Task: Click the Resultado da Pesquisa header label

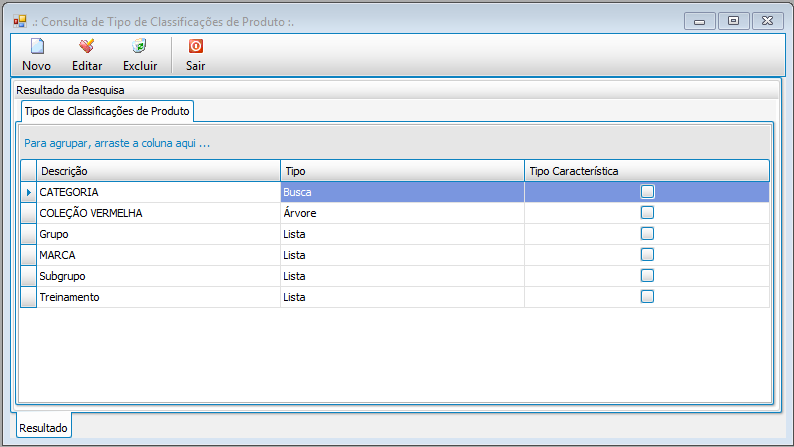Action: [70, 90]
